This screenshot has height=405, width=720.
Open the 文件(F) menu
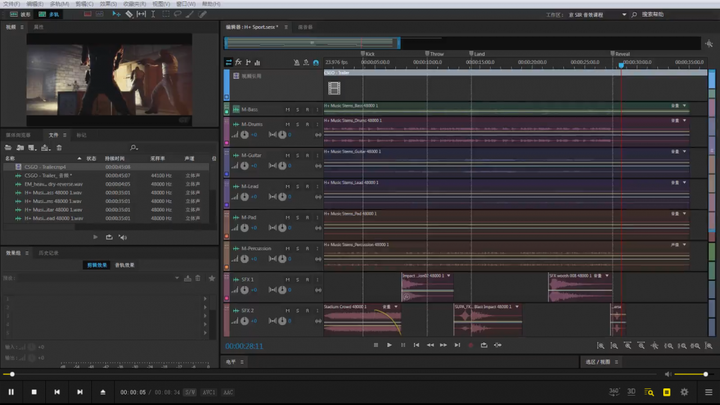tap(11, 4)
